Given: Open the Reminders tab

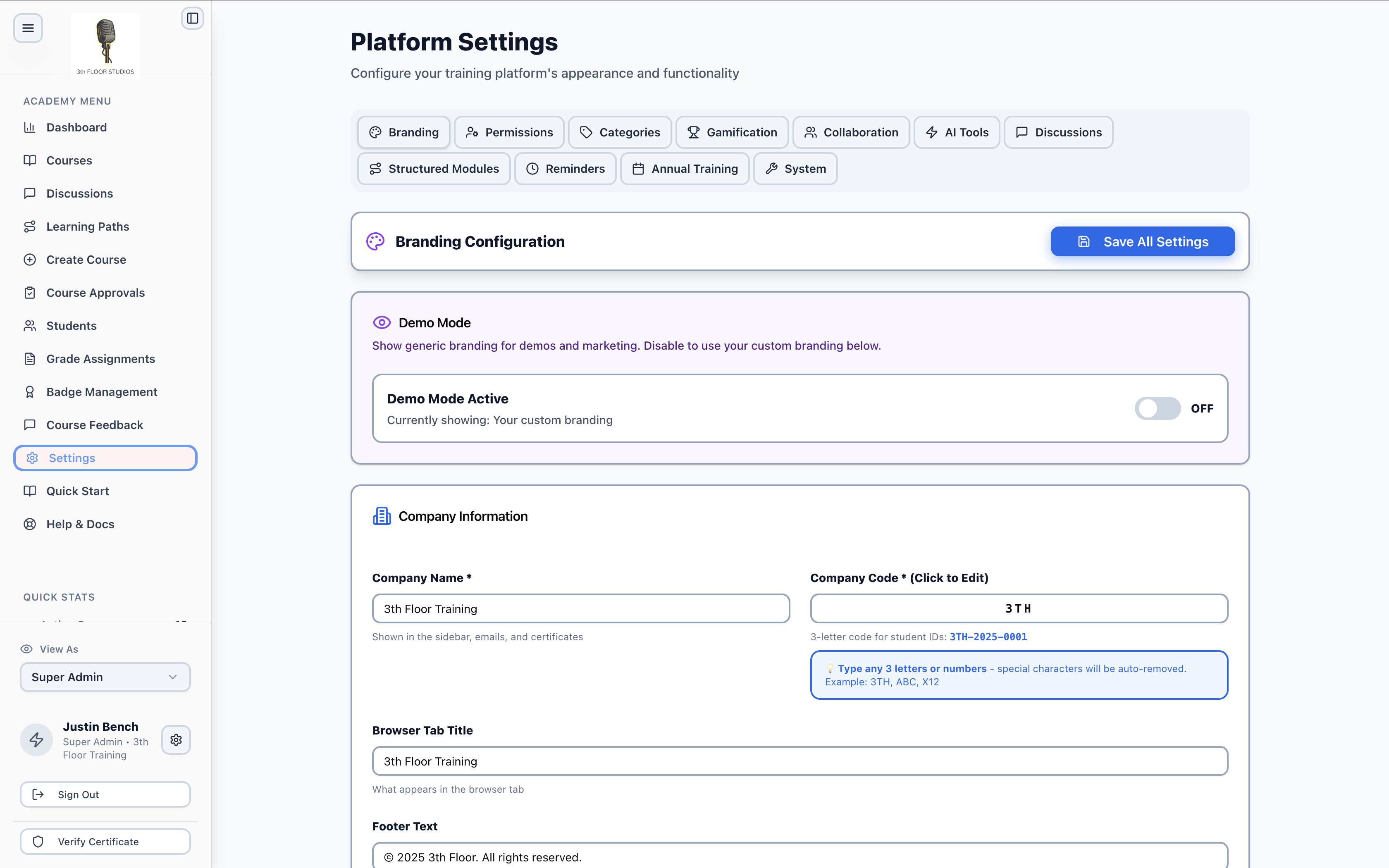Looking at the screenshot, I should click(x=566, y=169).
